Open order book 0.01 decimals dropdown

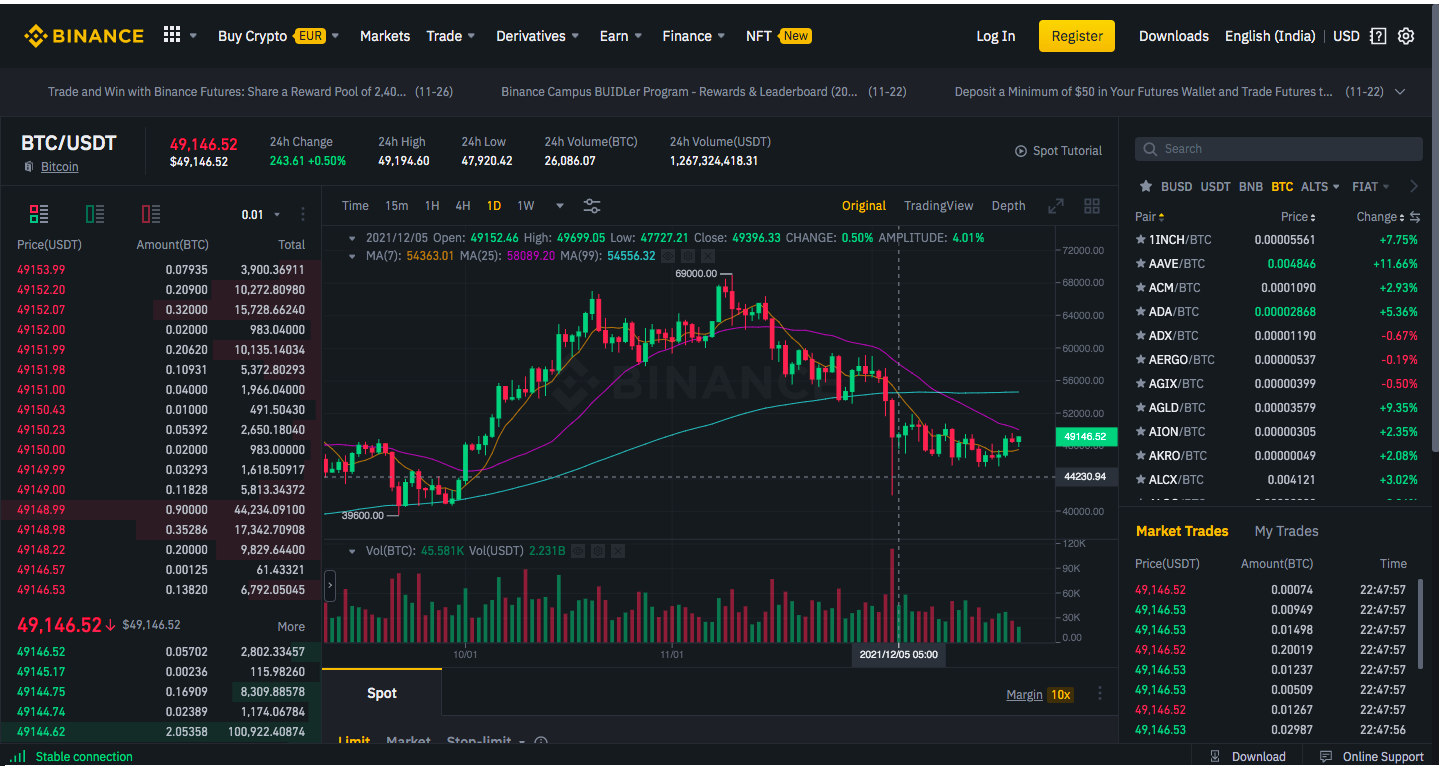click(261, 214)
